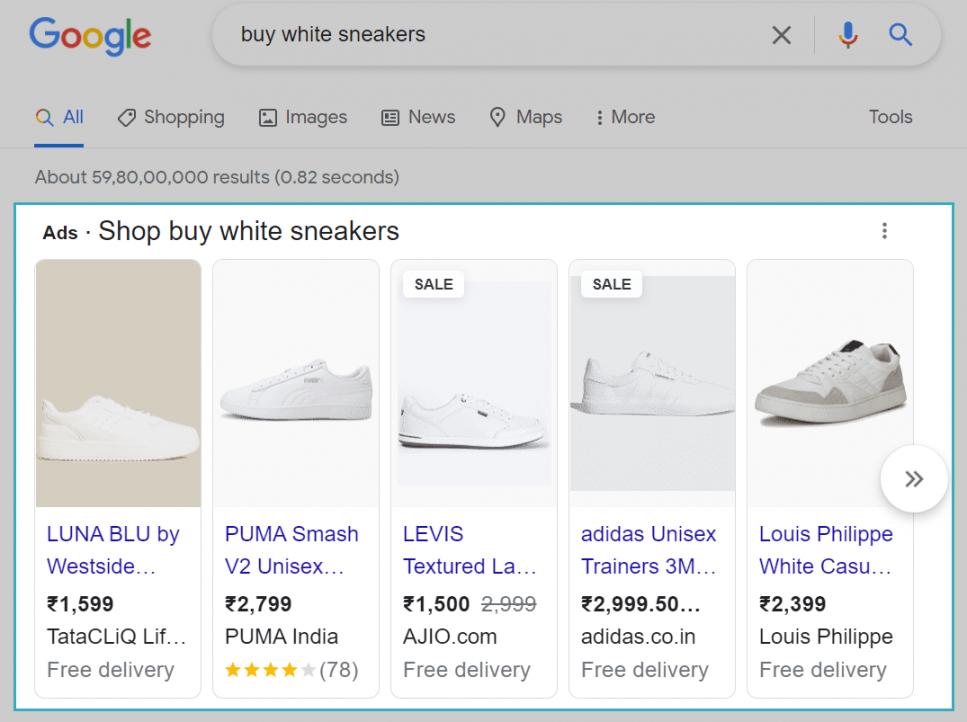Expand the More search categories menu
The height and width of the screenshot is (722, 967).
click(x=625, y=117)
